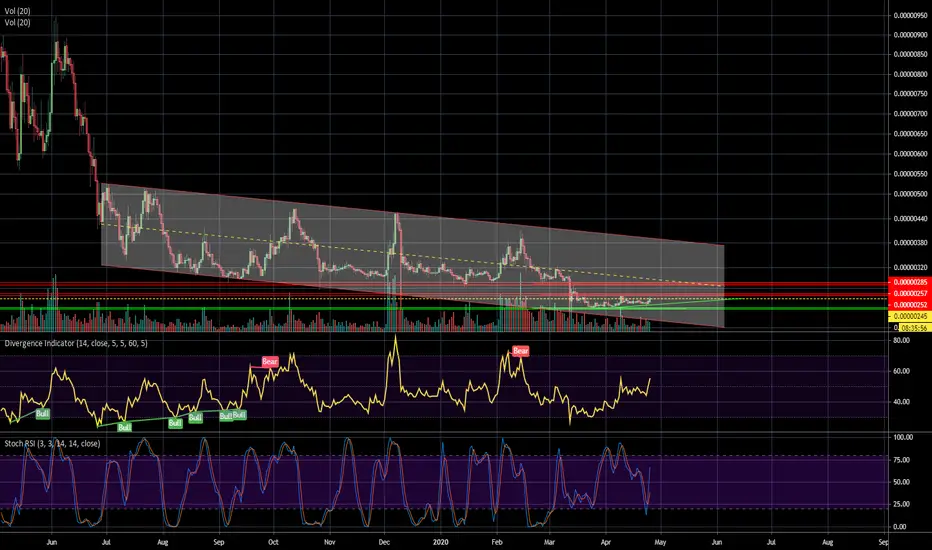The image size is (932, 550).
Task: Click the 100.00 Stoch RSI scale value
Action: [903, 437]
